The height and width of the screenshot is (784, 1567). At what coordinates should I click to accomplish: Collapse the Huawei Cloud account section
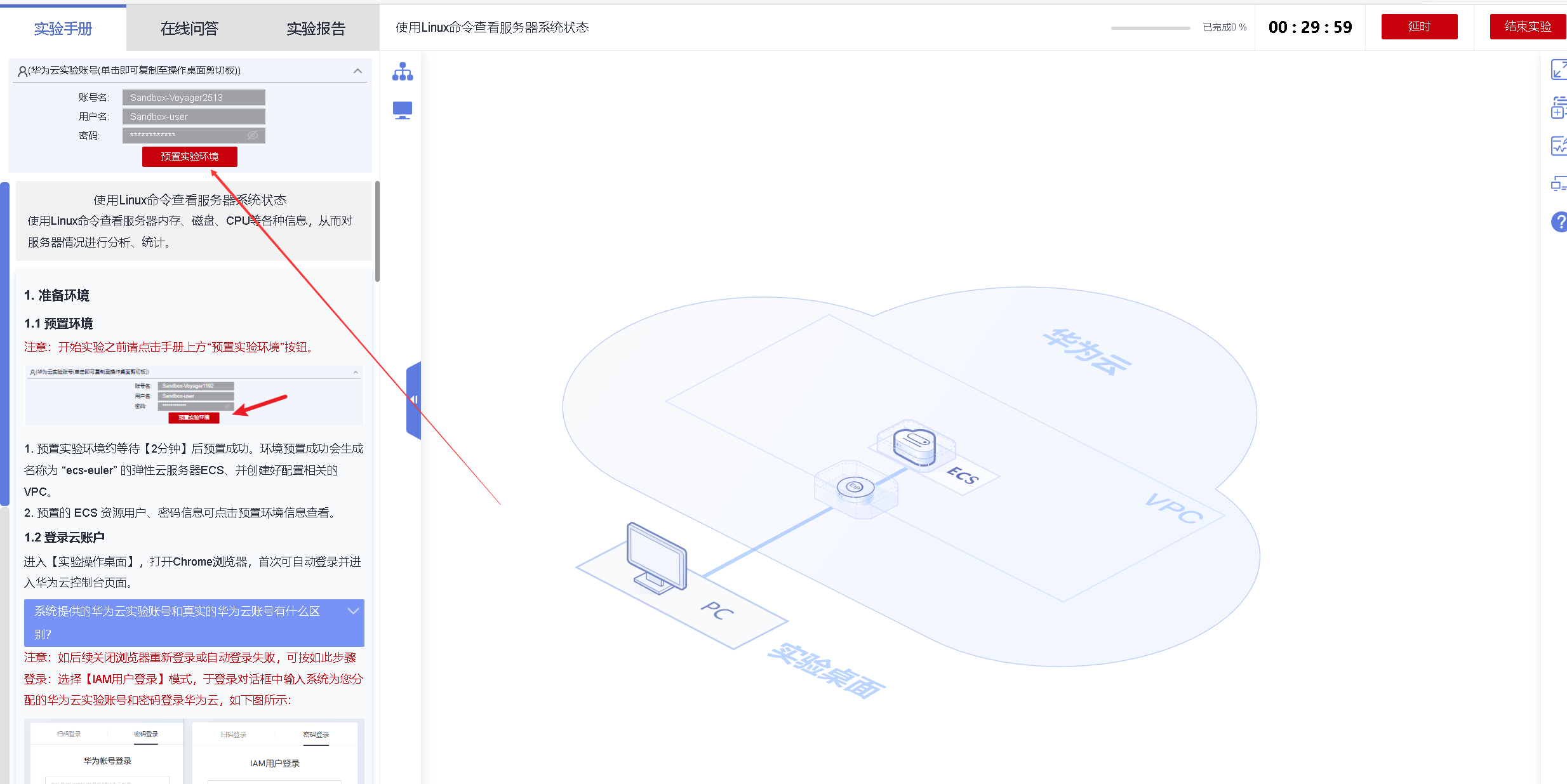tap(357, 71)
